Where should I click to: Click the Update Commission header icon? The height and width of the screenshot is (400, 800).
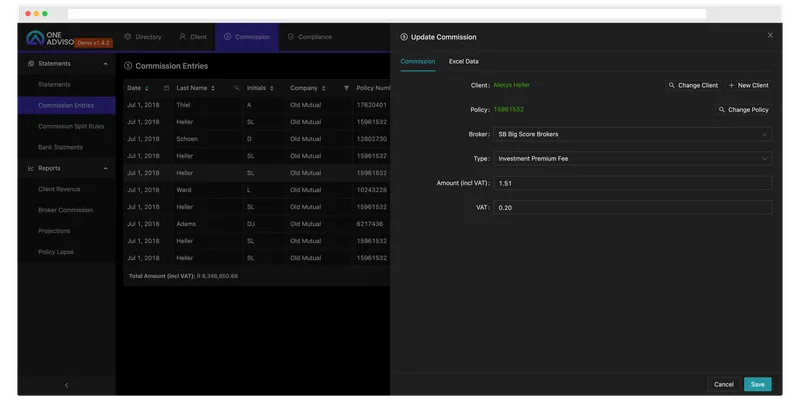coord(404,37)
